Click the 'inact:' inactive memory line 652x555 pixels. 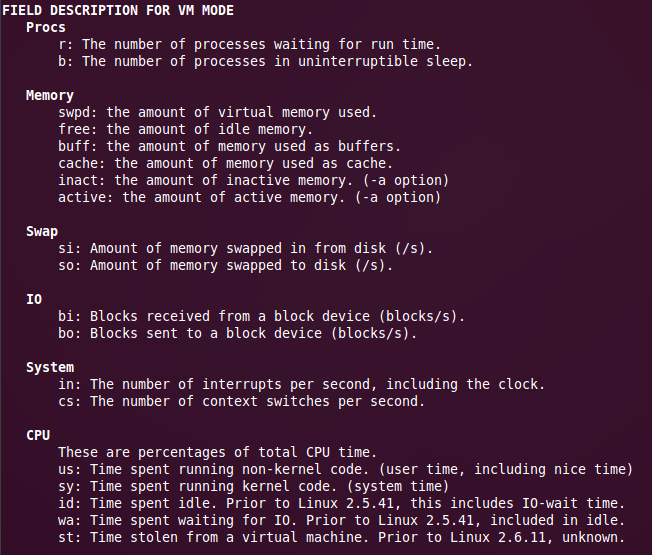coord(253,180)
